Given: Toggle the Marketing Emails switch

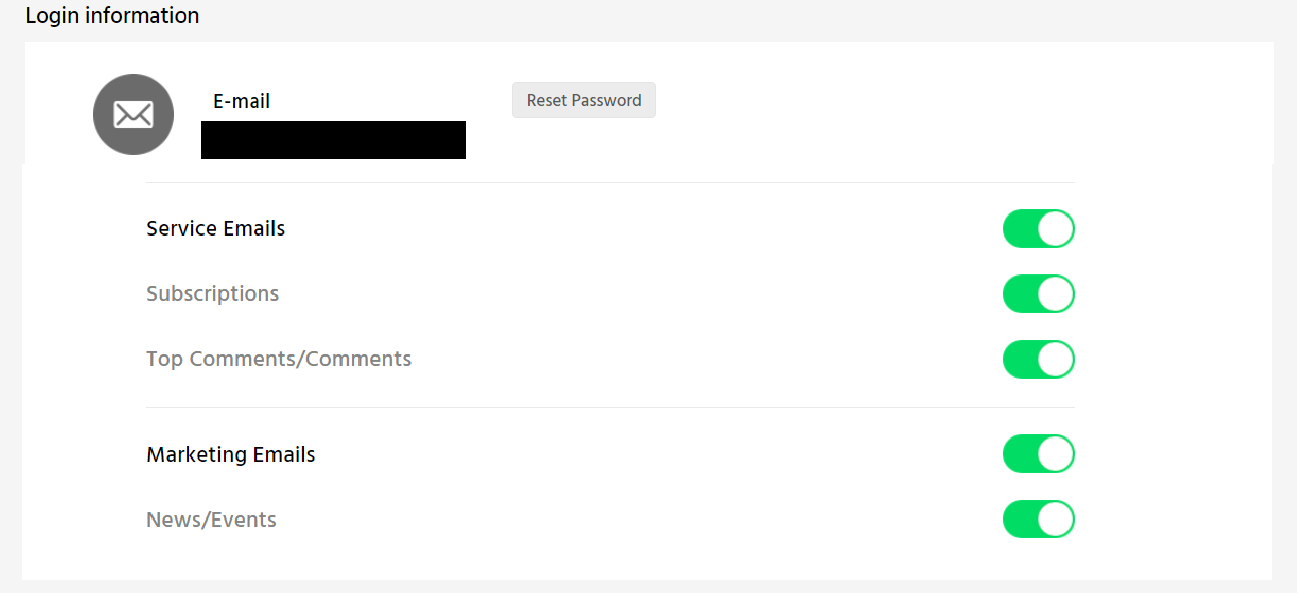Looking at the screenshot, I should [1038, 454].
